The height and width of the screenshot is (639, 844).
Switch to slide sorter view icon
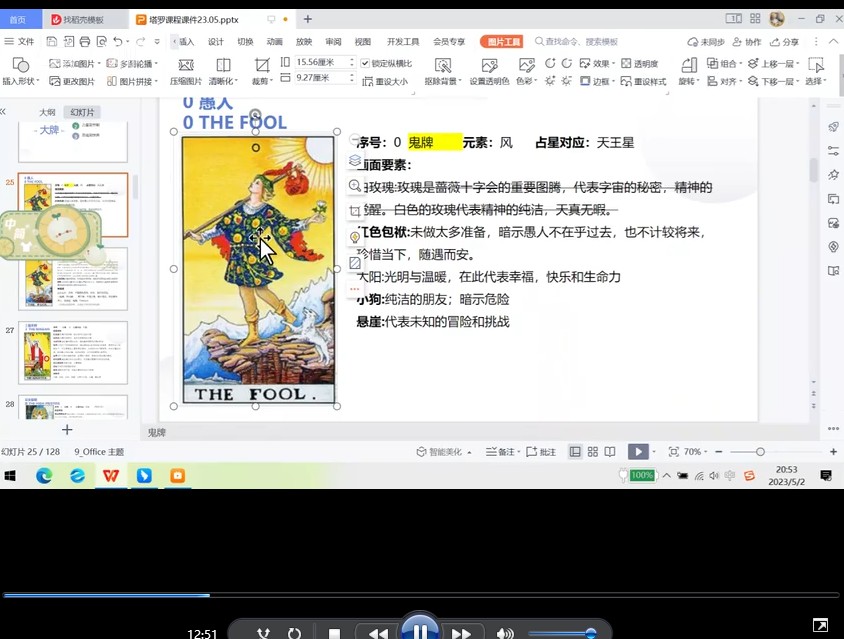(594, 452)
